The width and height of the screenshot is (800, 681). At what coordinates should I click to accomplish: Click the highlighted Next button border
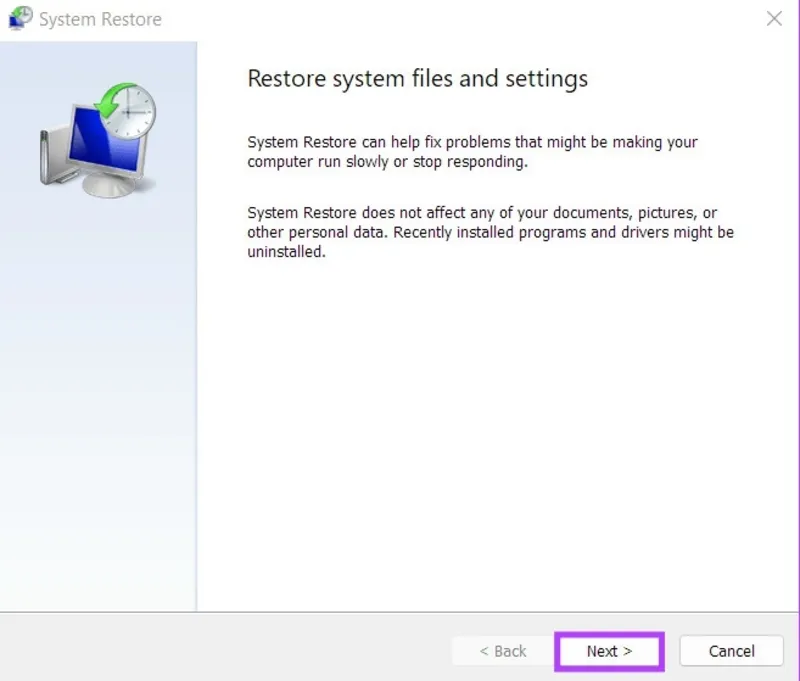(609, 633)
